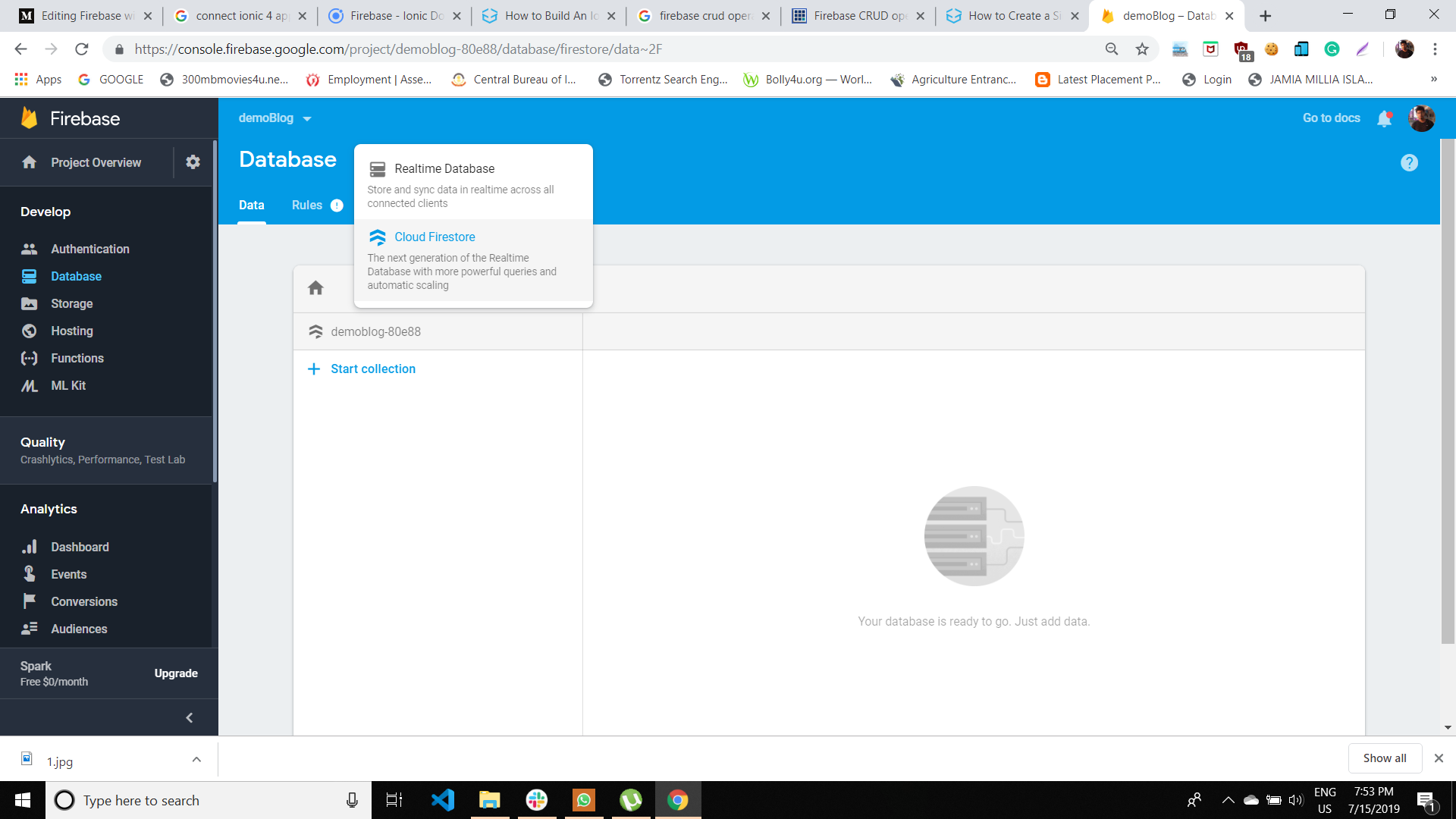Click the Upgrade button in the Spark plan
The height and width of the screenshot is (819, 1456).
[x=175, y=673]
